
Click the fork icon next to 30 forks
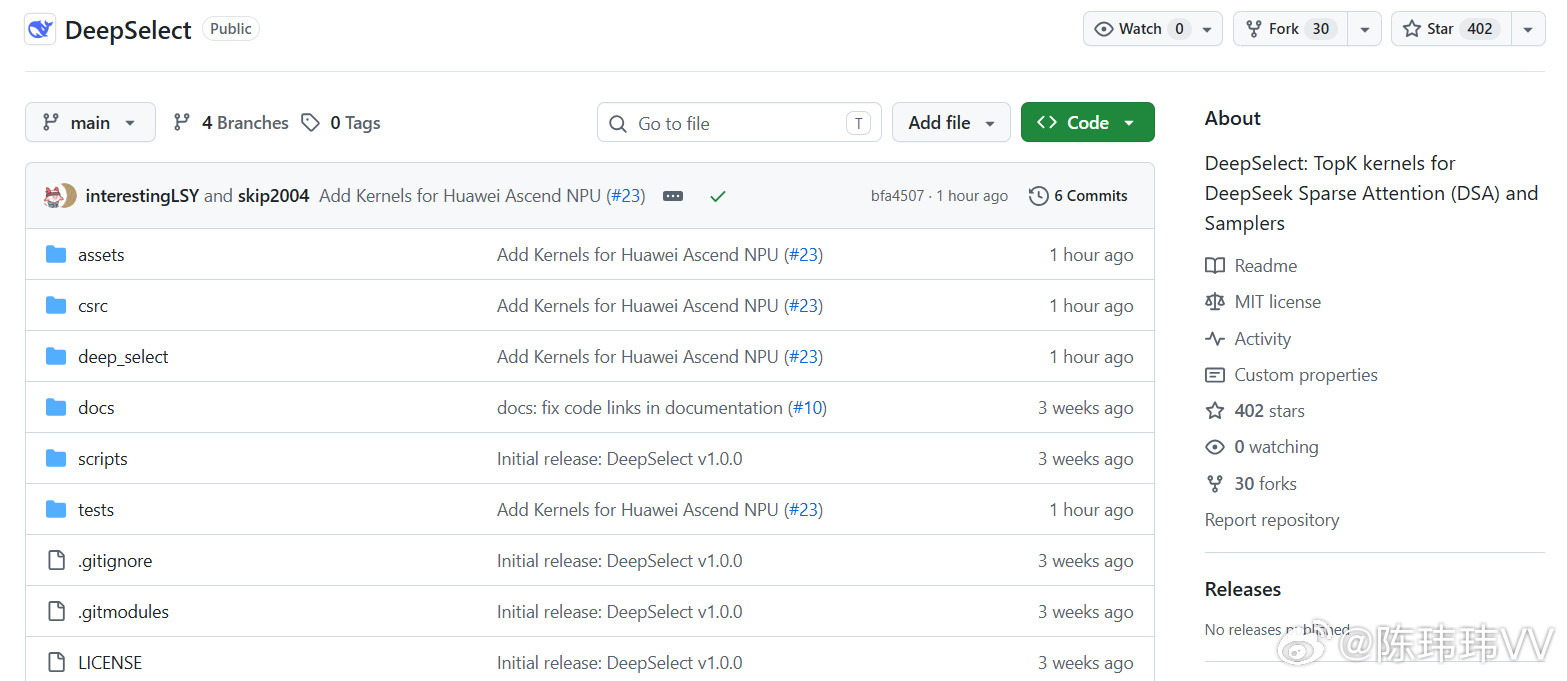click(x=1215, y=484)
